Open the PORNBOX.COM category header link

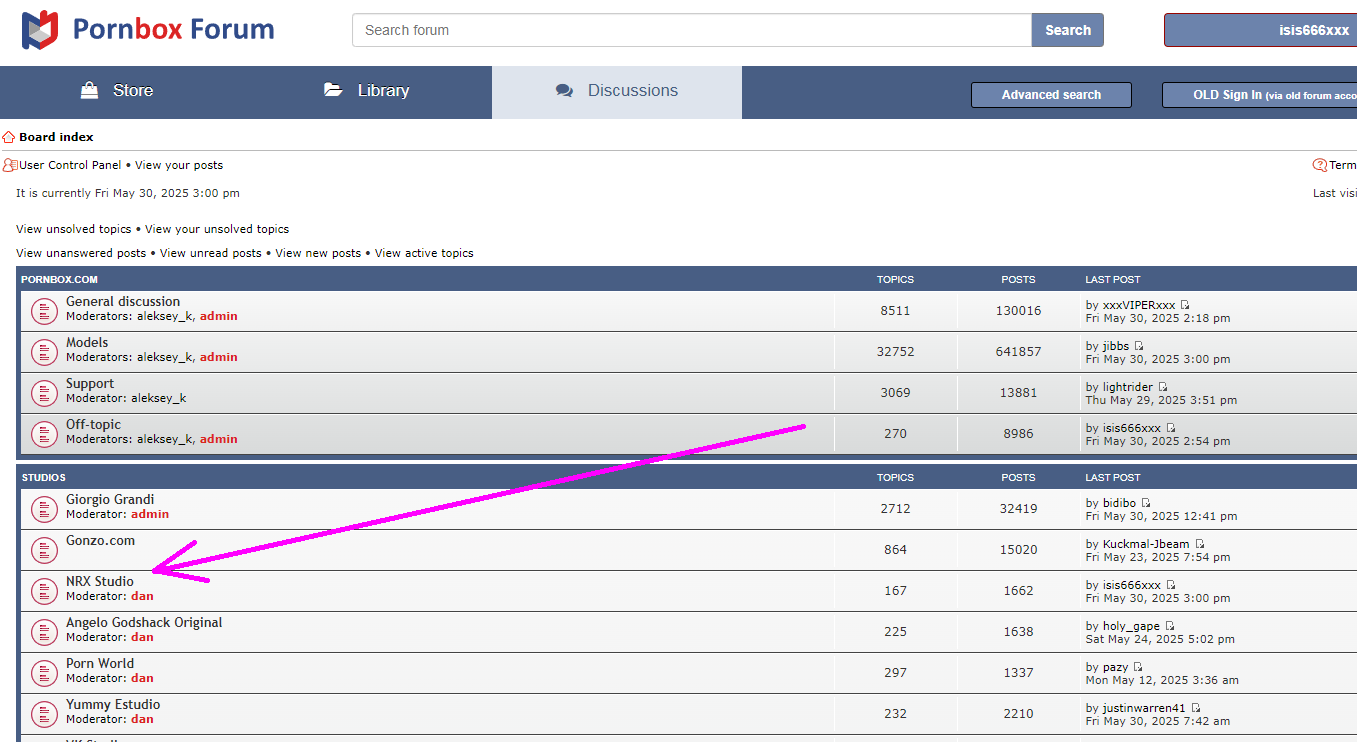pos(59,280)
